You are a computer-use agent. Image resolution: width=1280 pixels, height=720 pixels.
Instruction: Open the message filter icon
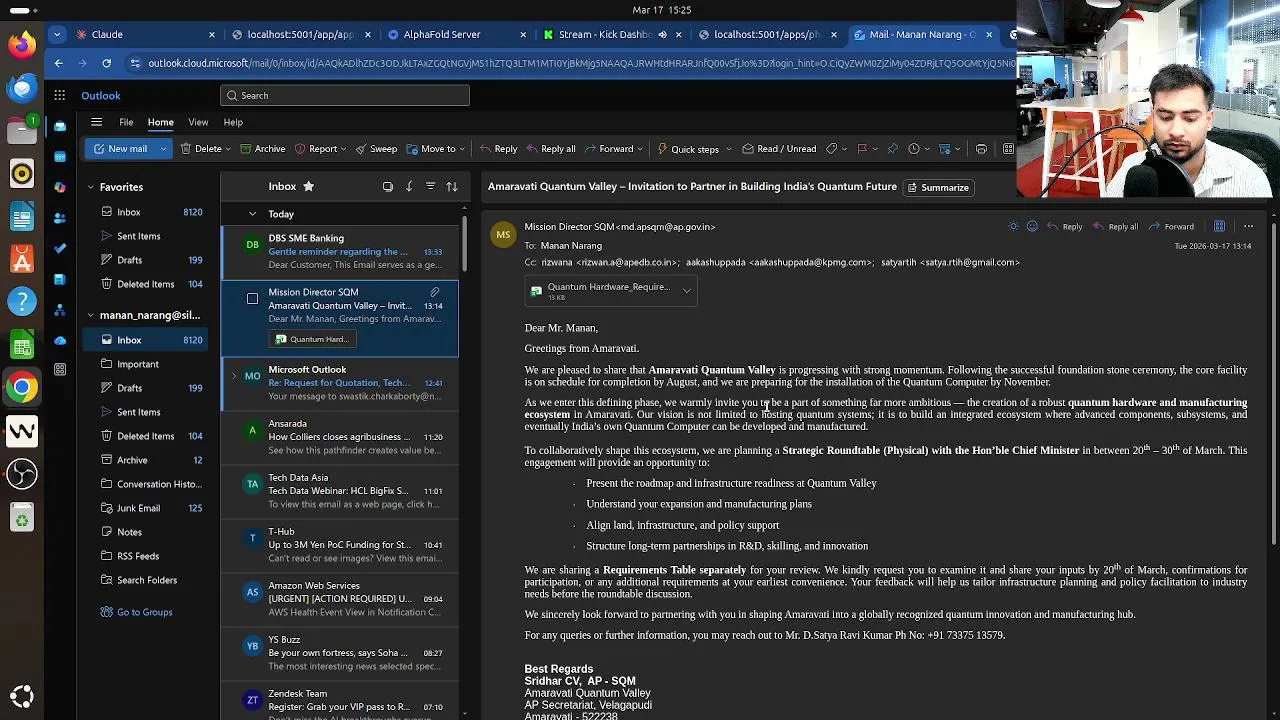click(x=430, y=186)
